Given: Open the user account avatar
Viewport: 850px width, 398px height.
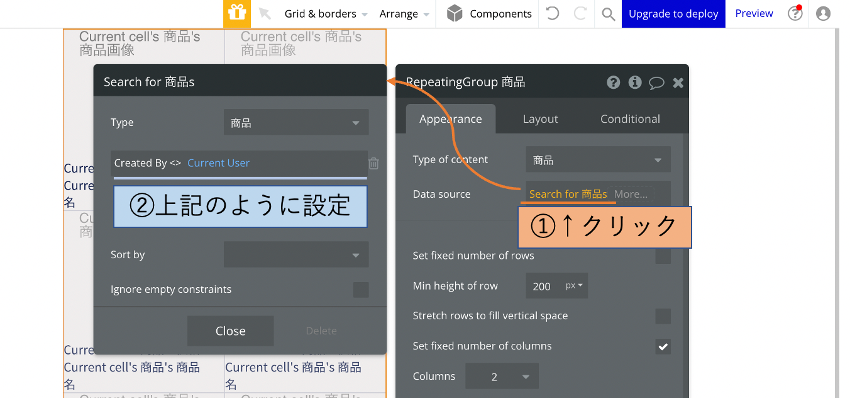Looking at the screenshot, I should [823, 14].
